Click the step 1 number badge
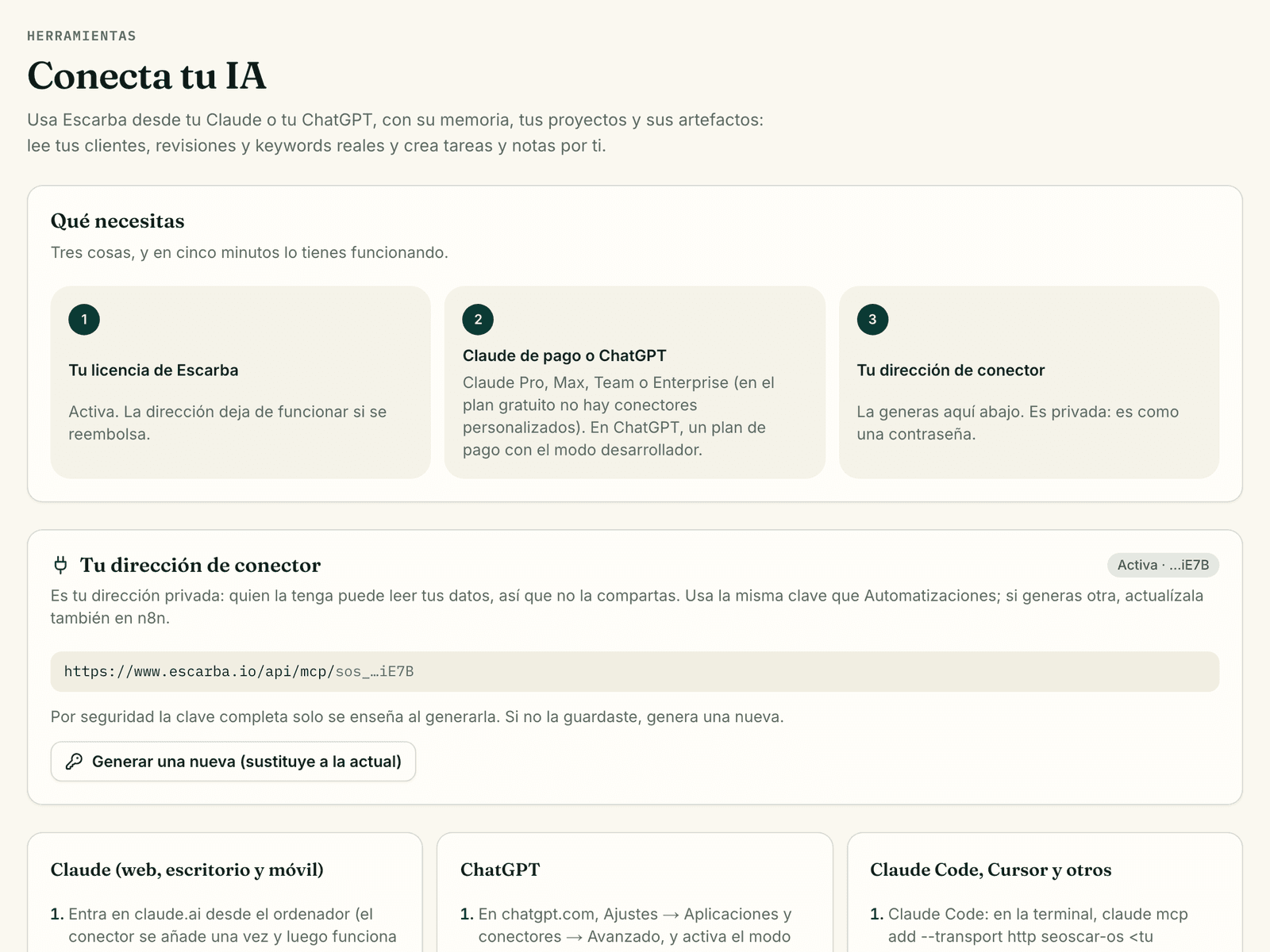The image size is (1270, 952). click(x=84, y=320)
